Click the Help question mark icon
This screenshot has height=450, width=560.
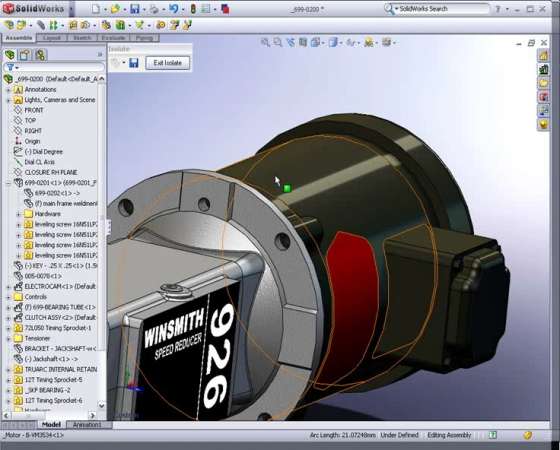pyautogui.click(x=498, y=9)
